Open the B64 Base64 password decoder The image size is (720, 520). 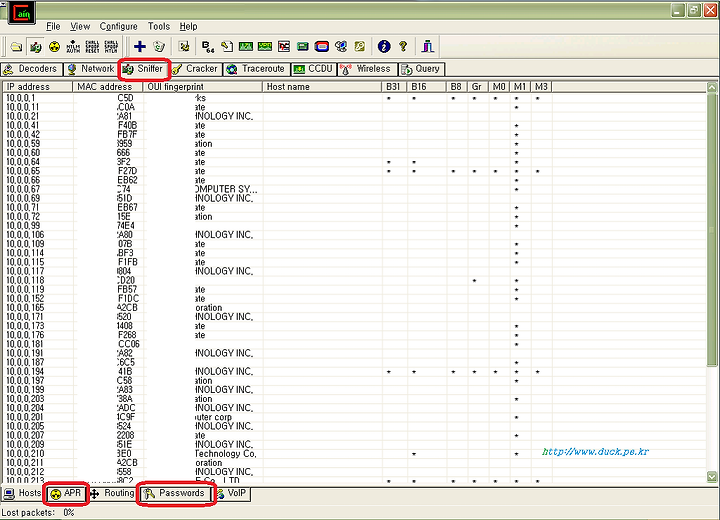click(x=208, y=46)
